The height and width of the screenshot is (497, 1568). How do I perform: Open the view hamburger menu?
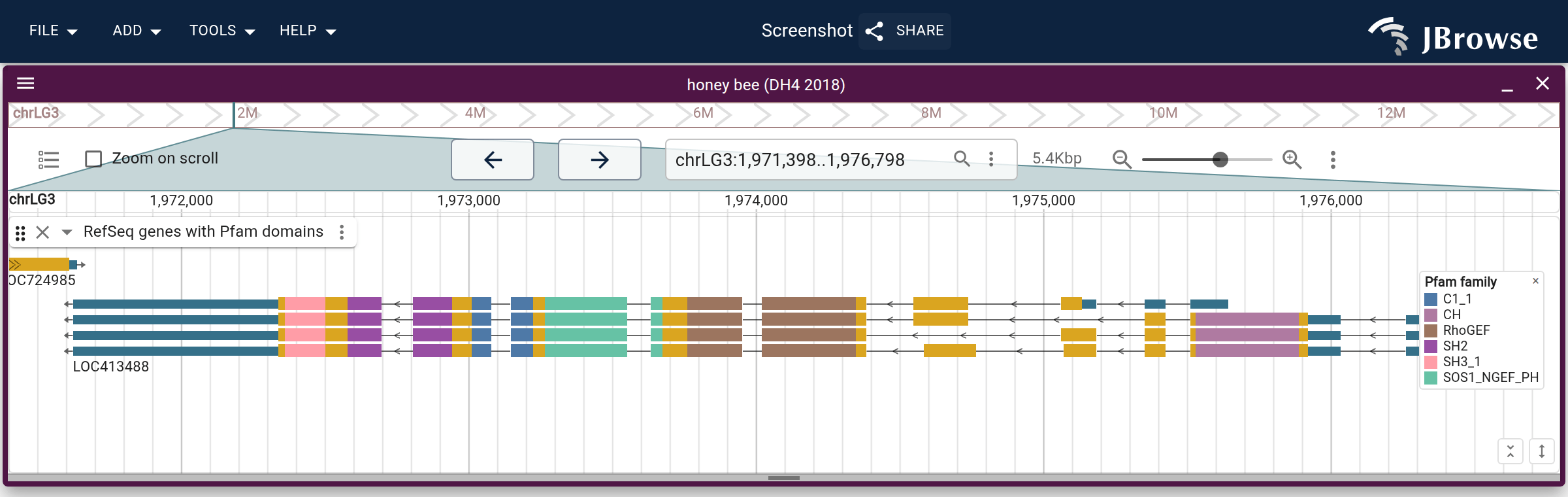[25, 83]
